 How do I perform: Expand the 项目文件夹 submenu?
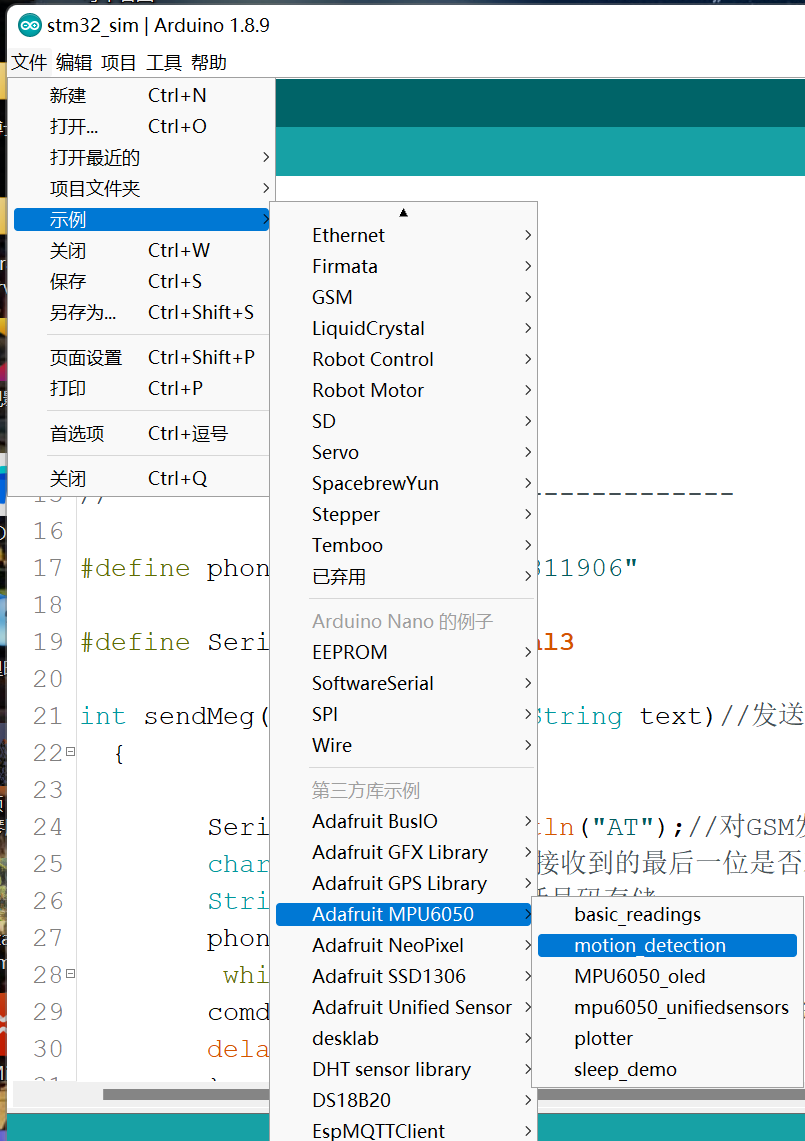point(141,188)
